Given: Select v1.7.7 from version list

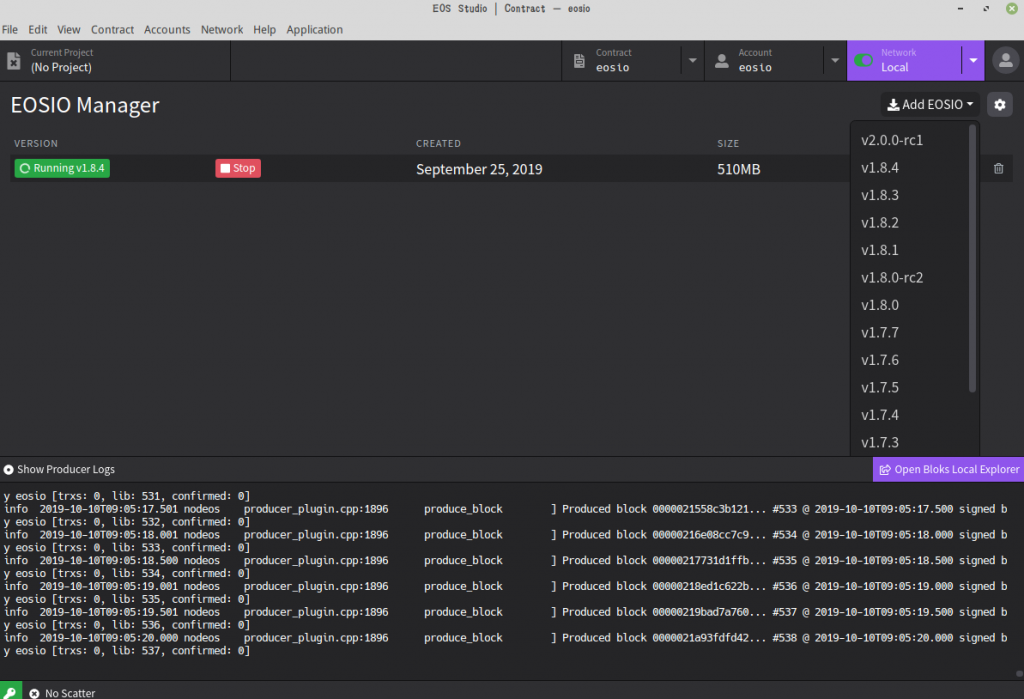Looking at the screenshot, I should pyautogui.click(x=910, y=333).
